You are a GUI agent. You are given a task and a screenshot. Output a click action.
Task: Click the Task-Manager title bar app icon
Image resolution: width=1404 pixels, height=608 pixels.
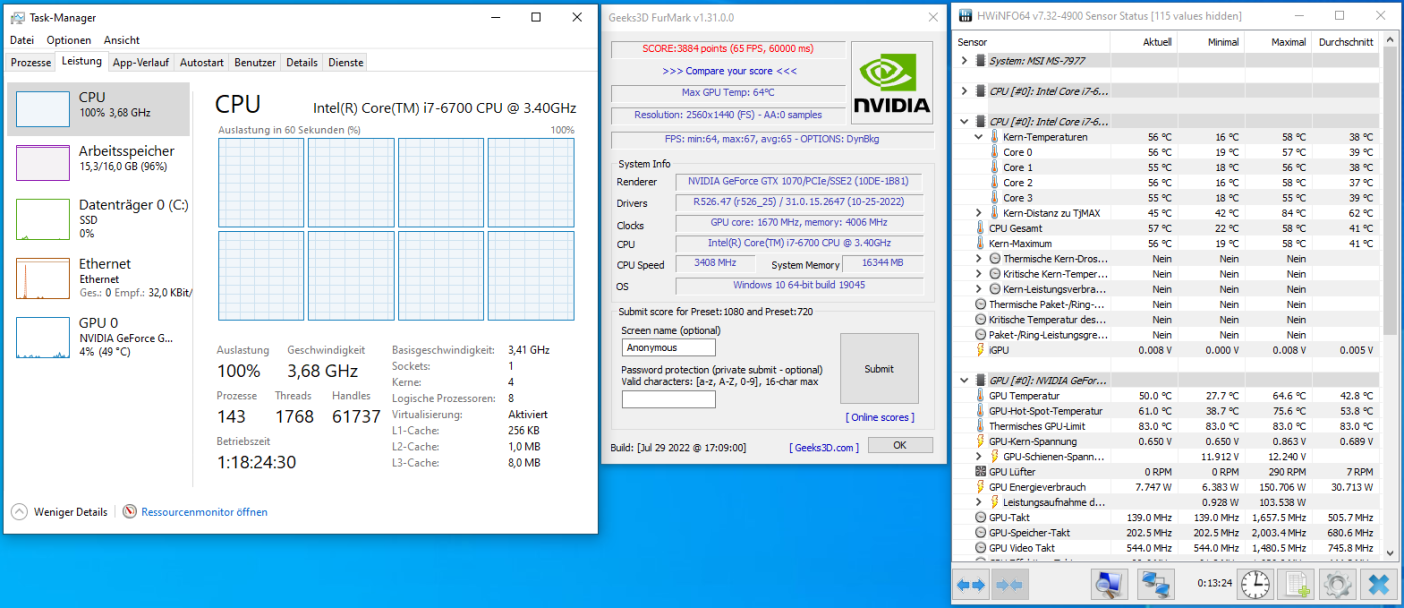(16, 18)
